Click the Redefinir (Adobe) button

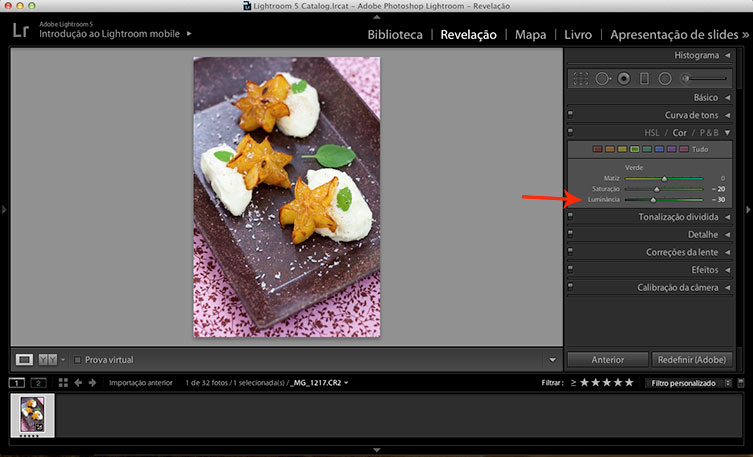pyautogui.click(x=690, y=359)
